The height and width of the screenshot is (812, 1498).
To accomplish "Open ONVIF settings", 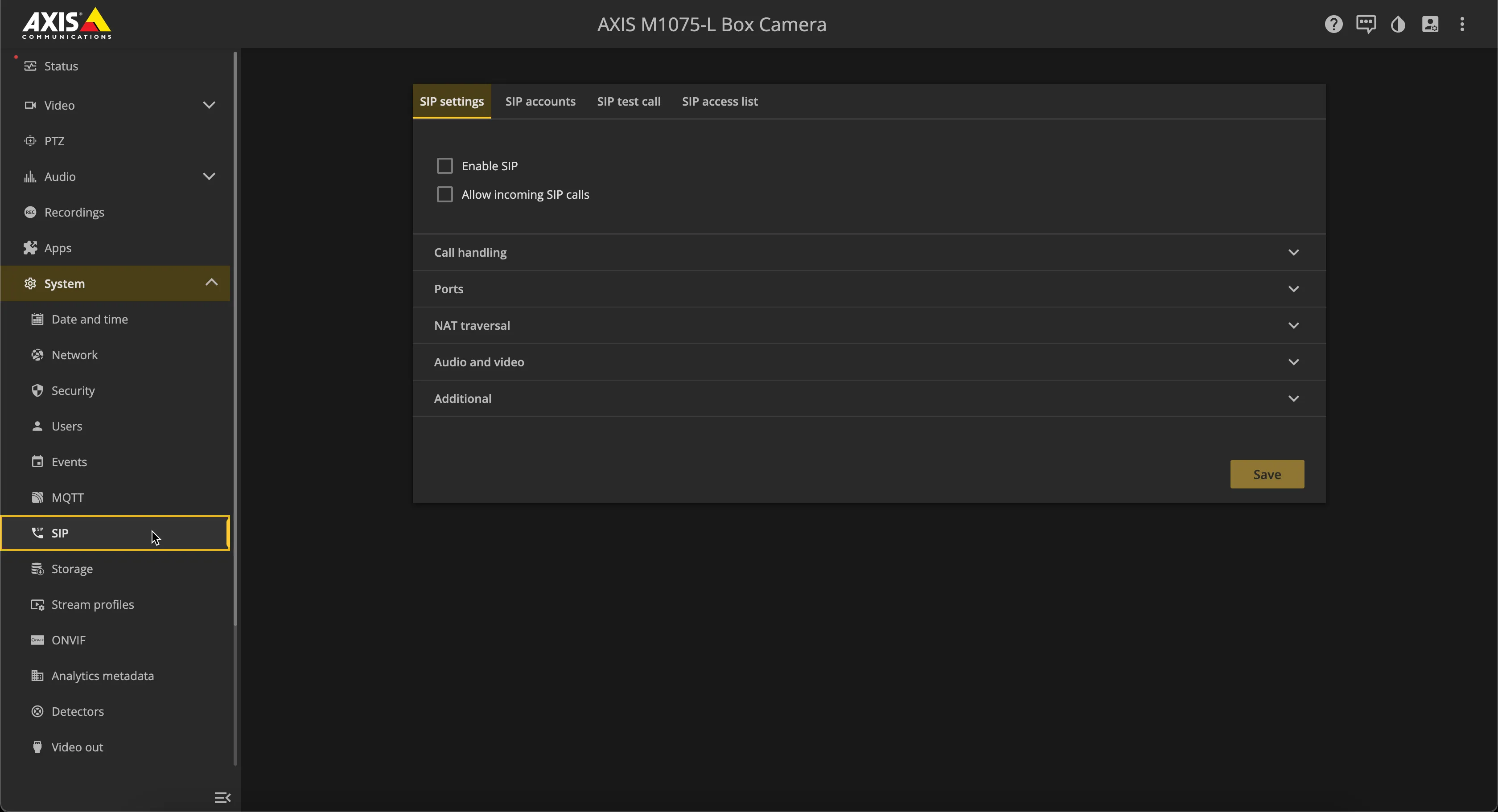I will (x=116, y=640).
